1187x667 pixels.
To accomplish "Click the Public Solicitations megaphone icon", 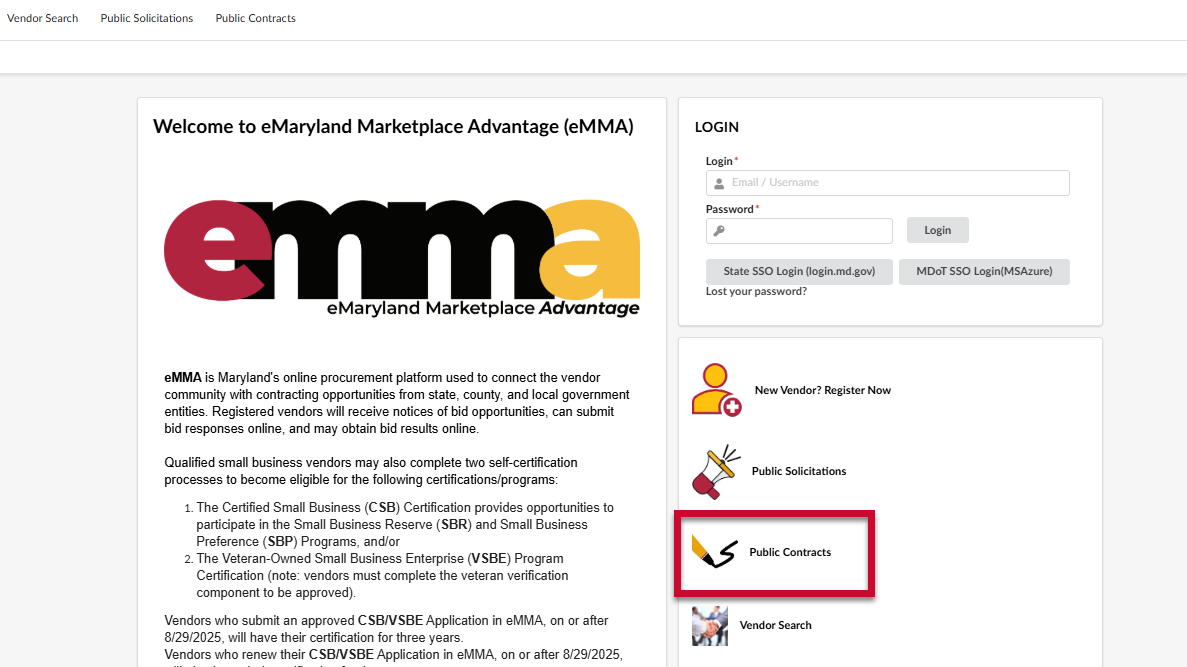I will (x=715, y=472).
